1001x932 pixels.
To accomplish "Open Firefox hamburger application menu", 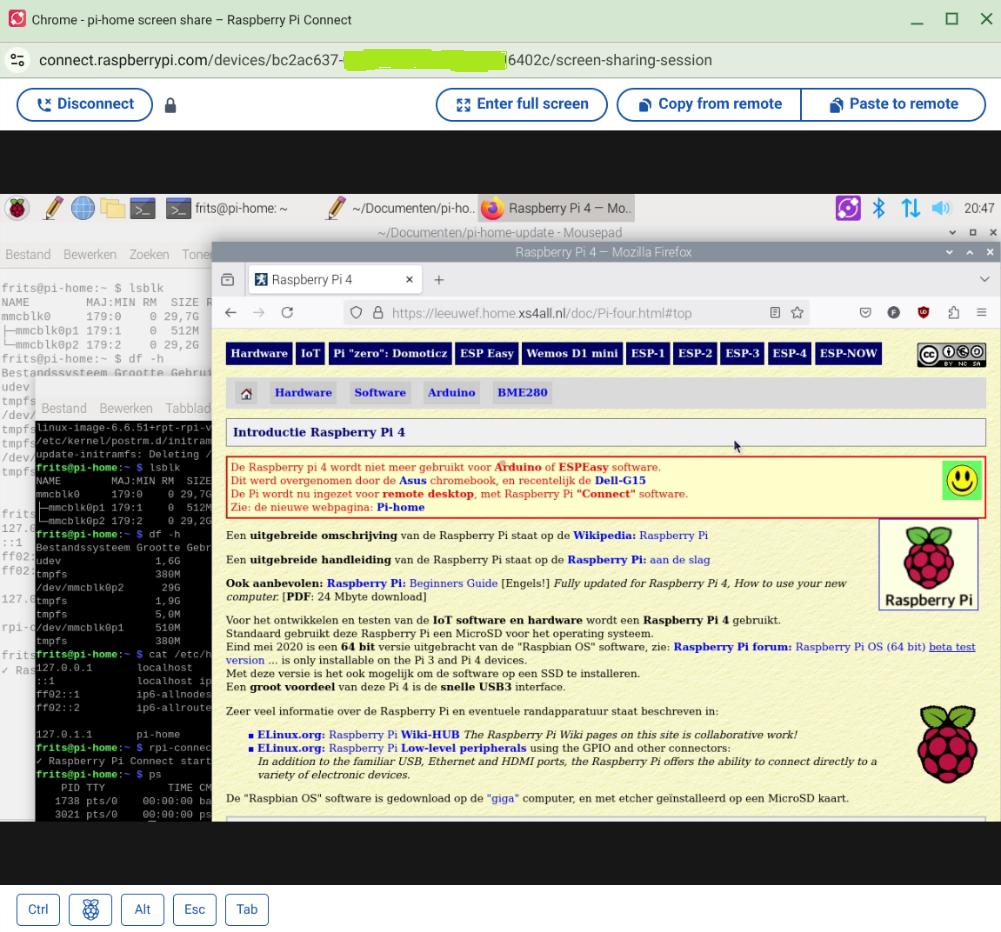I will (981, 313).
